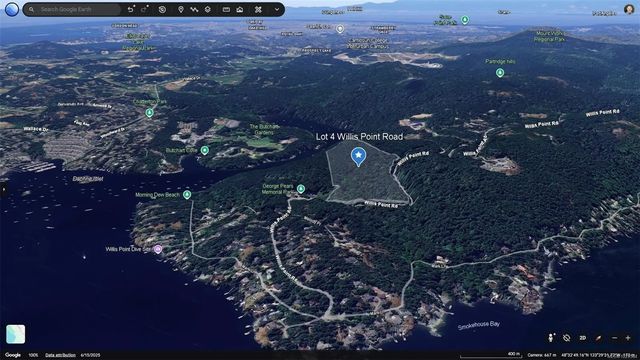Click the compass reset north icon

598,338
